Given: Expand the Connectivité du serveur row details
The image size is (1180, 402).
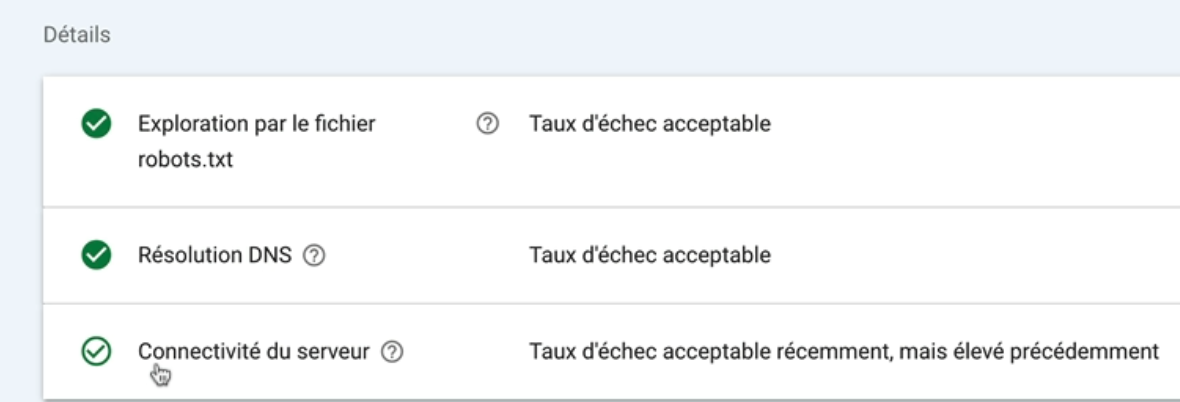Looking at the screenshot, I should pyautogui.click(x=611, y=352).
